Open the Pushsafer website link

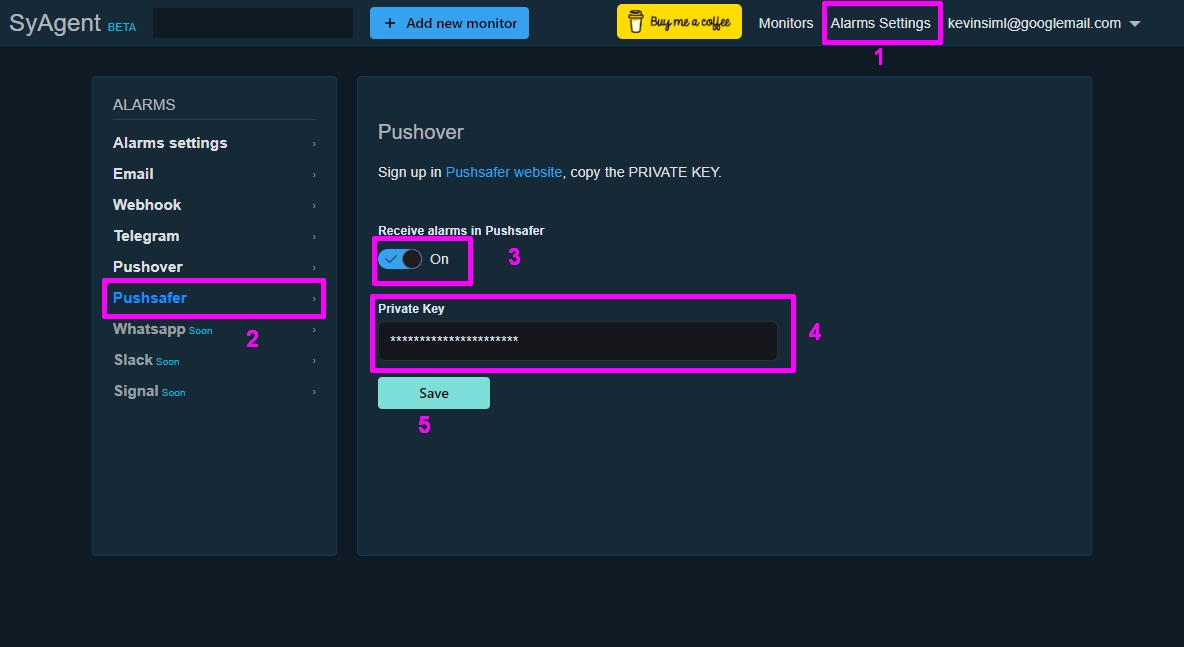click(504, 172)
